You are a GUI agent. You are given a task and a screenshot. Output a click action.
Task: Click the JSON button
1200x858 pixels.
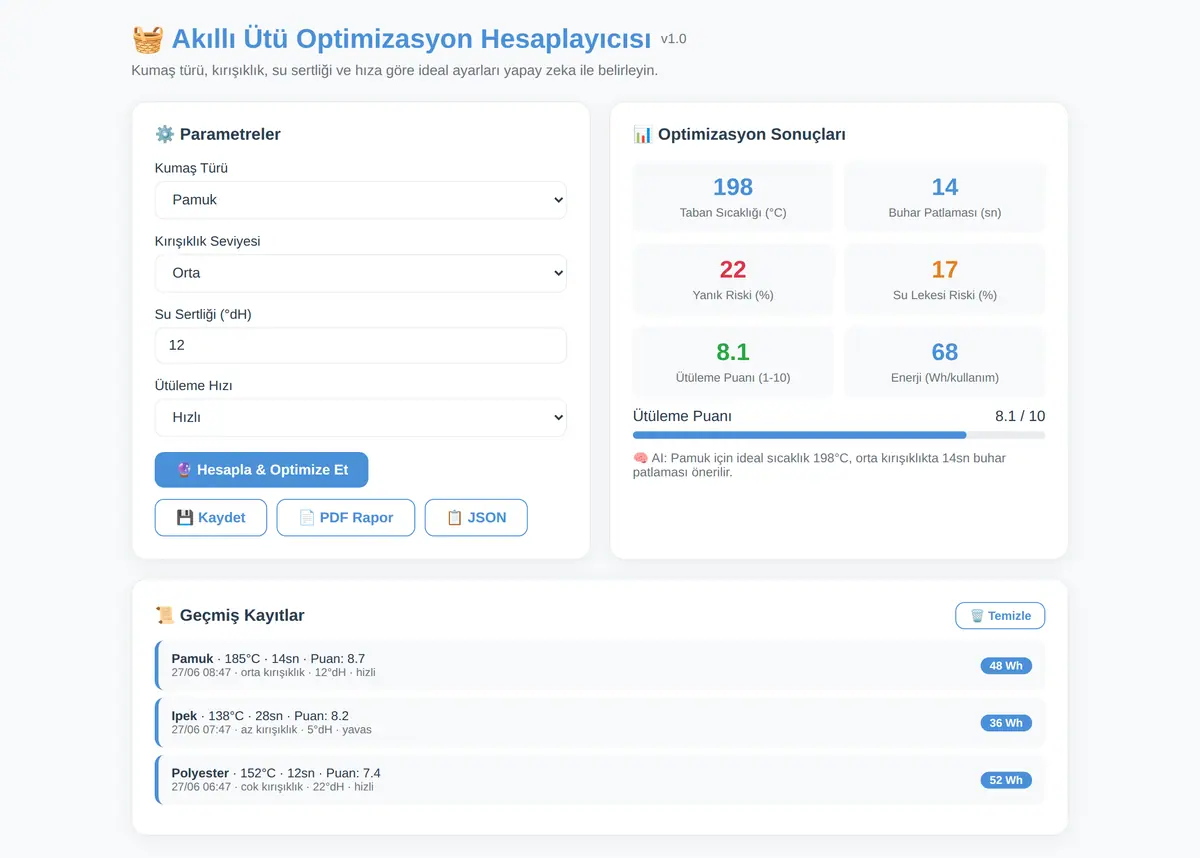click(476, 518)
